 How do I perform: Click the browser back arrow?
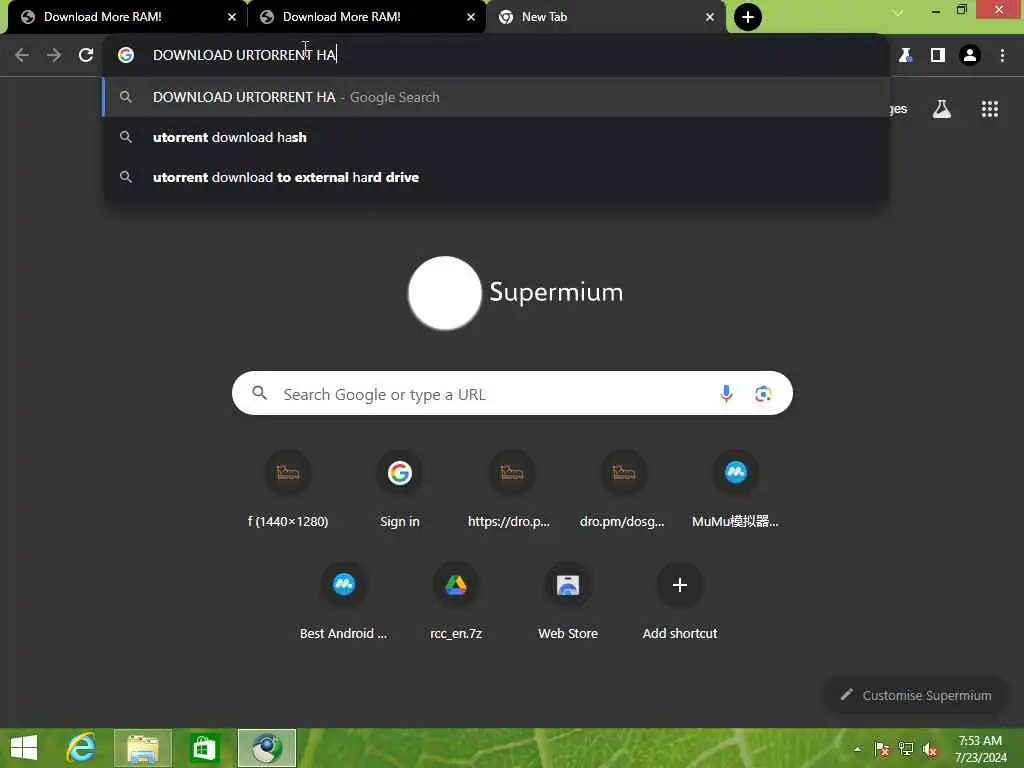click(22, 55)
